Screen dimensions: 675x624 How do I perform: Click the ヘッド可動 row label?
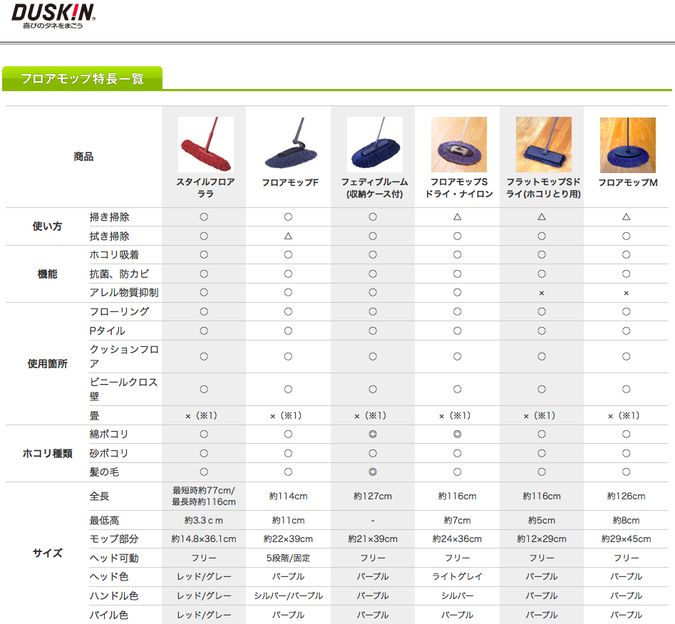(x=114, y=558)
